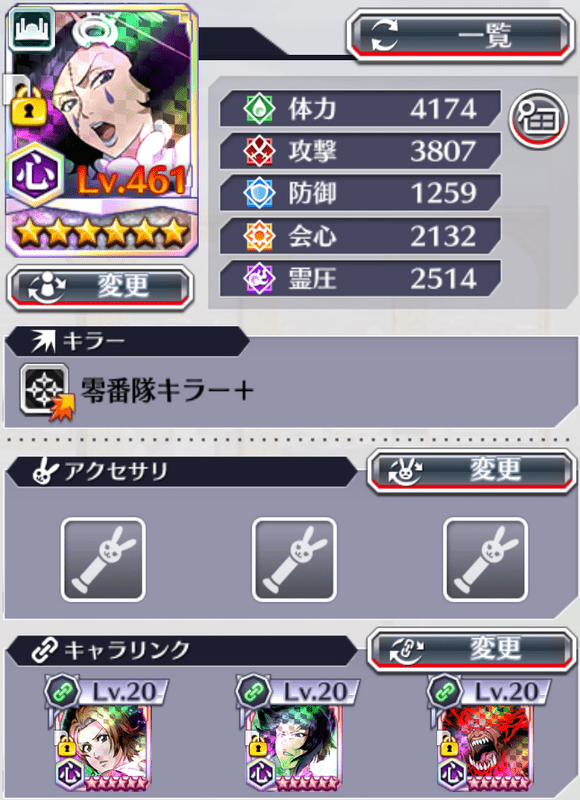The image size is (580, 800).
Task: Click the 体力 stamina green icon
Action: 259,108
